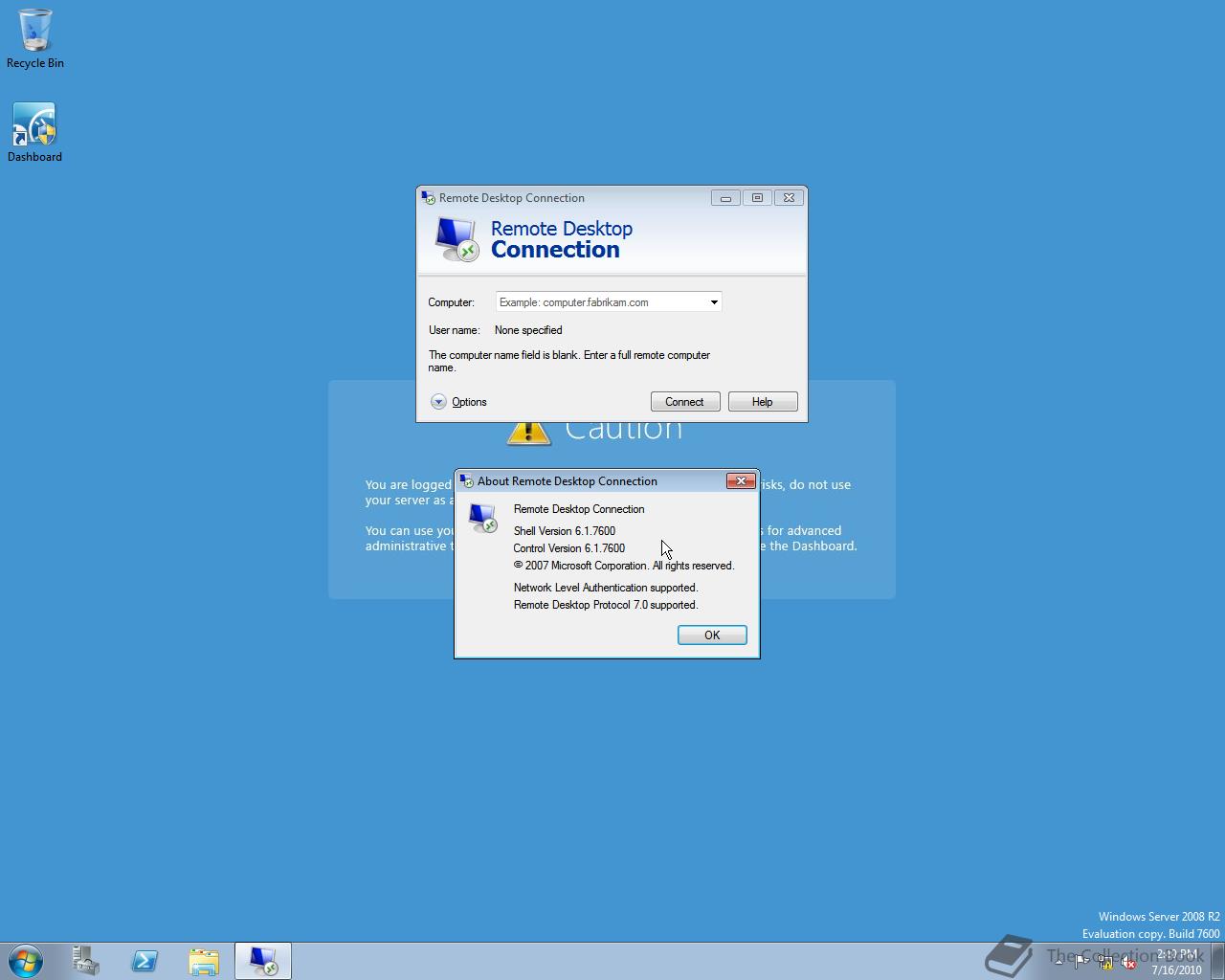Viewport: 1225px width, 980px height.
Task: Open Windows Explorer from the taskbar
Action: click(204, 961)
